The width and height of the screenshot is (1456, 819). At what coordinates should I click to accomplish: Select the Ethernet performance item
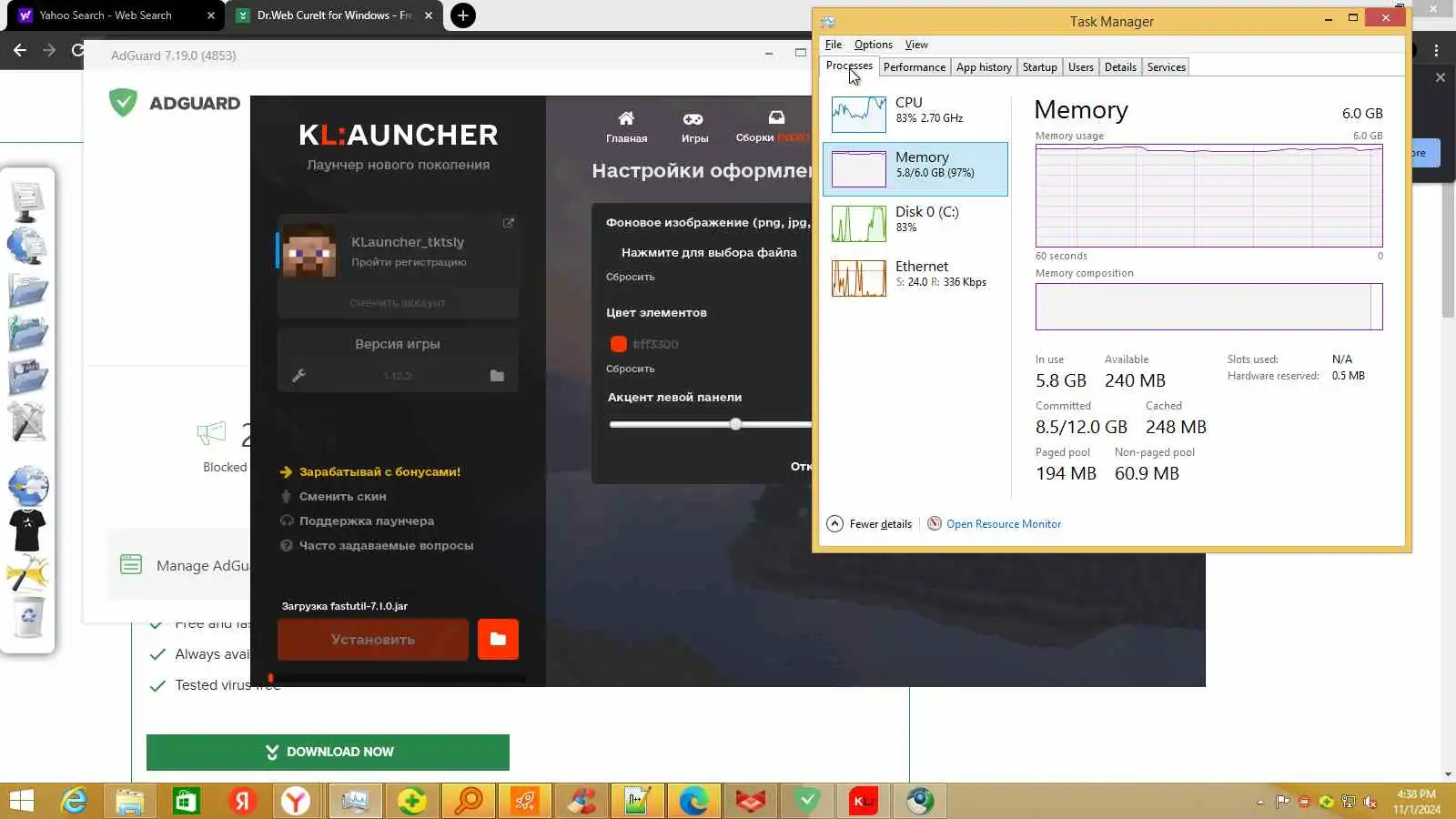click(915, 278)
